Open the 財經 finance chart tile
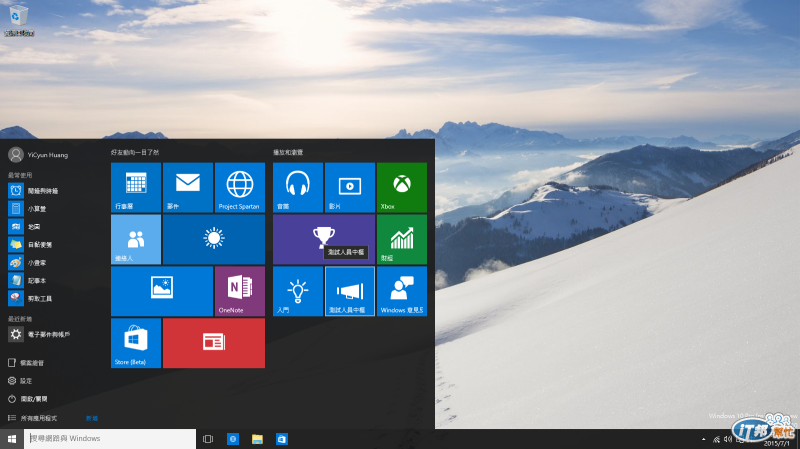The image size is (800, 449). 402,239
